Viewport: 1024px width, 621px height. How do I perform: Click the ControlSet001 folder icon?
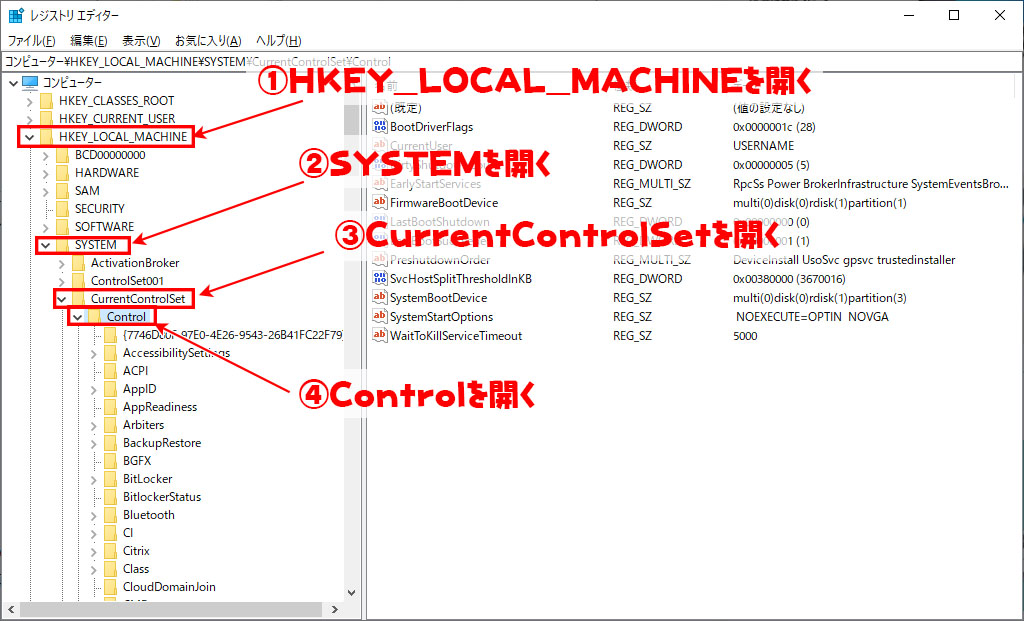pyautogui.click(x=78, y=281)
